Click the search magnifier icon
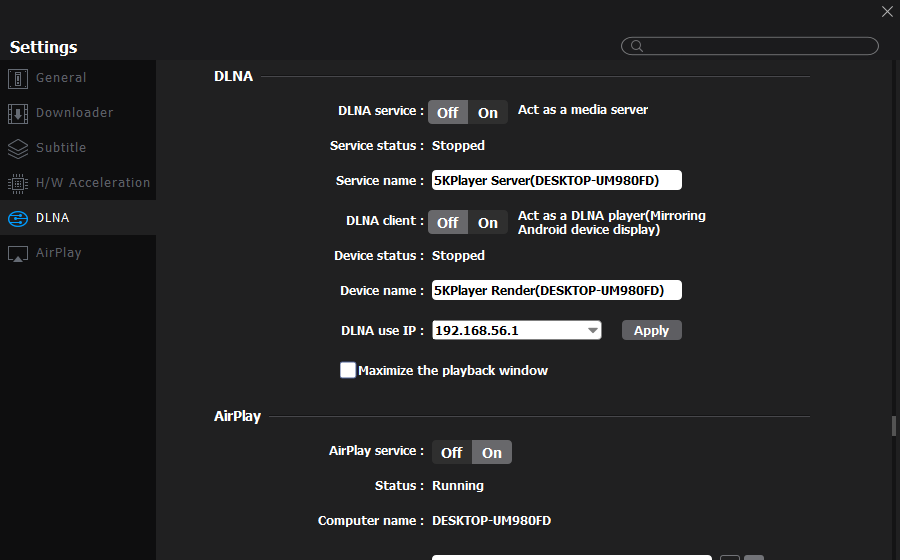900x560 pixels. pos(635,46)
